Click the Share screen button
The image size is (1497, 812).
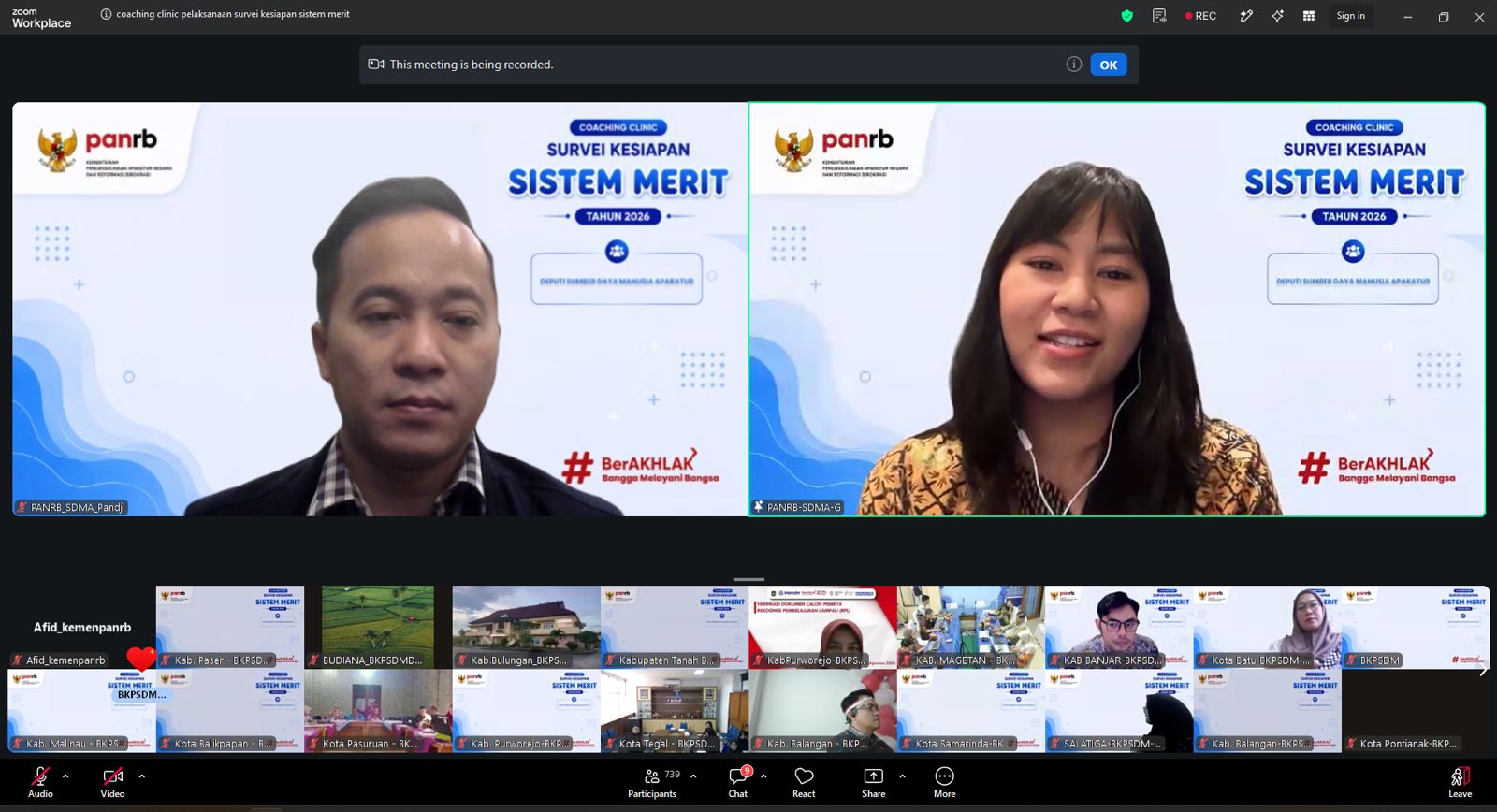click(x=873, y=782)
